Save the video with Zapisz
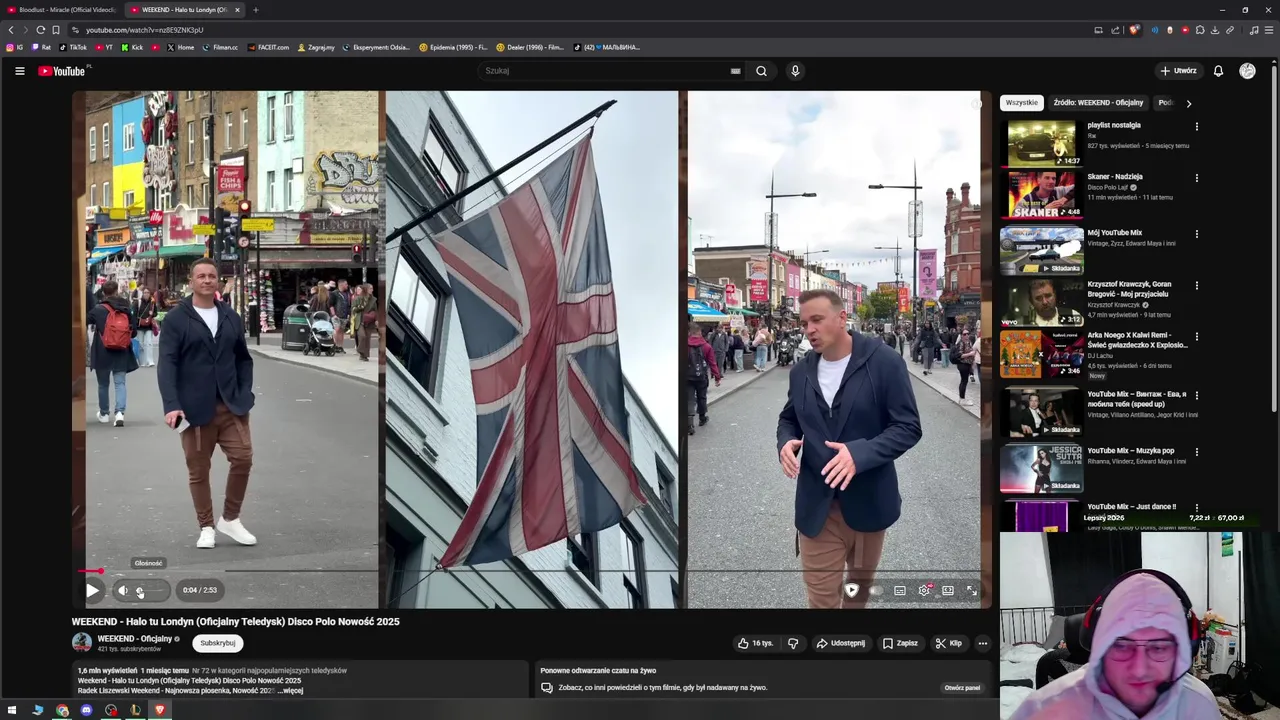The image size is (1280, 720). [900, 643]
